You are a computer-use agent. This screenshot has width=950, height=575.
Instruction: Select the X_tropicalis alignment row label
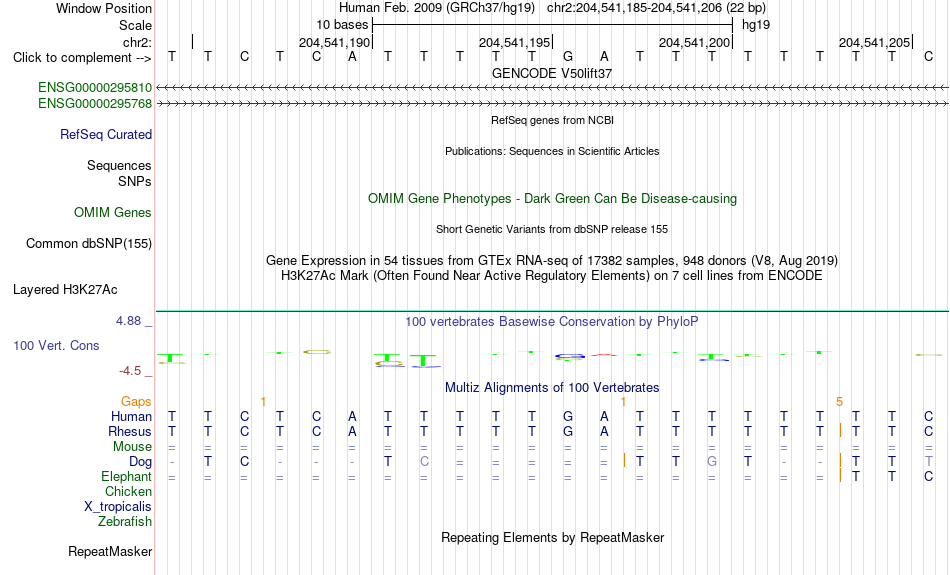(118, 507)
